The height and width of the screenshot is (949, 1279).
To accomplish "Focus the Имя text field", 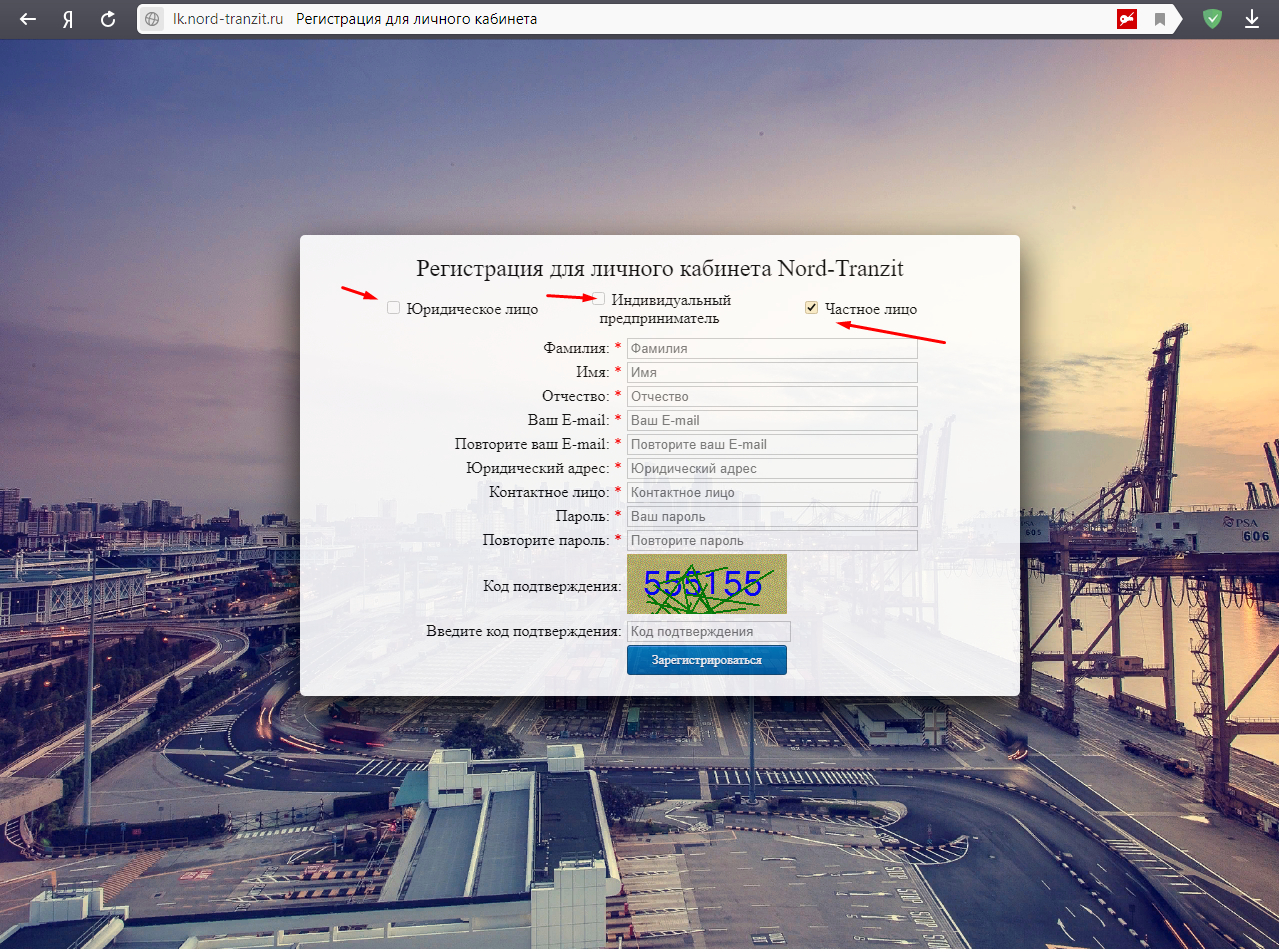I will coord(771,373).
